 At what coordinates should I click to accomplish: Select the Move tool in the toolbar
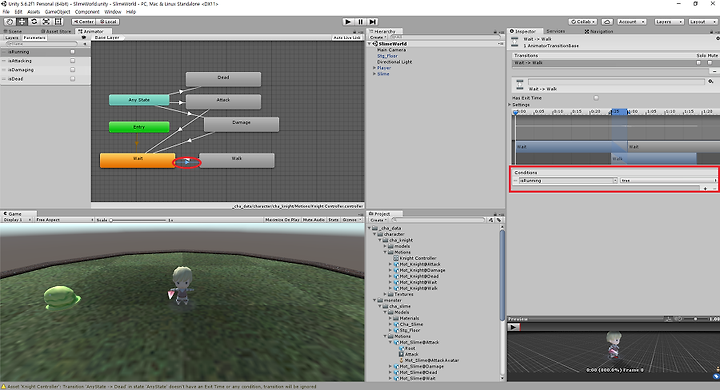pyautogui.click(x=22, y=22)
